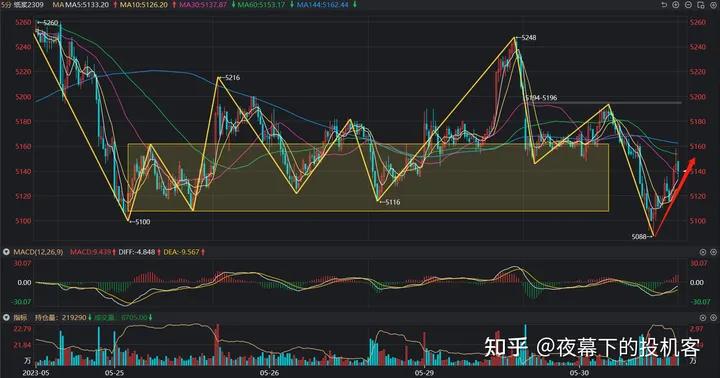
Task: Click the MA indicator label
Action: [57, 5]
